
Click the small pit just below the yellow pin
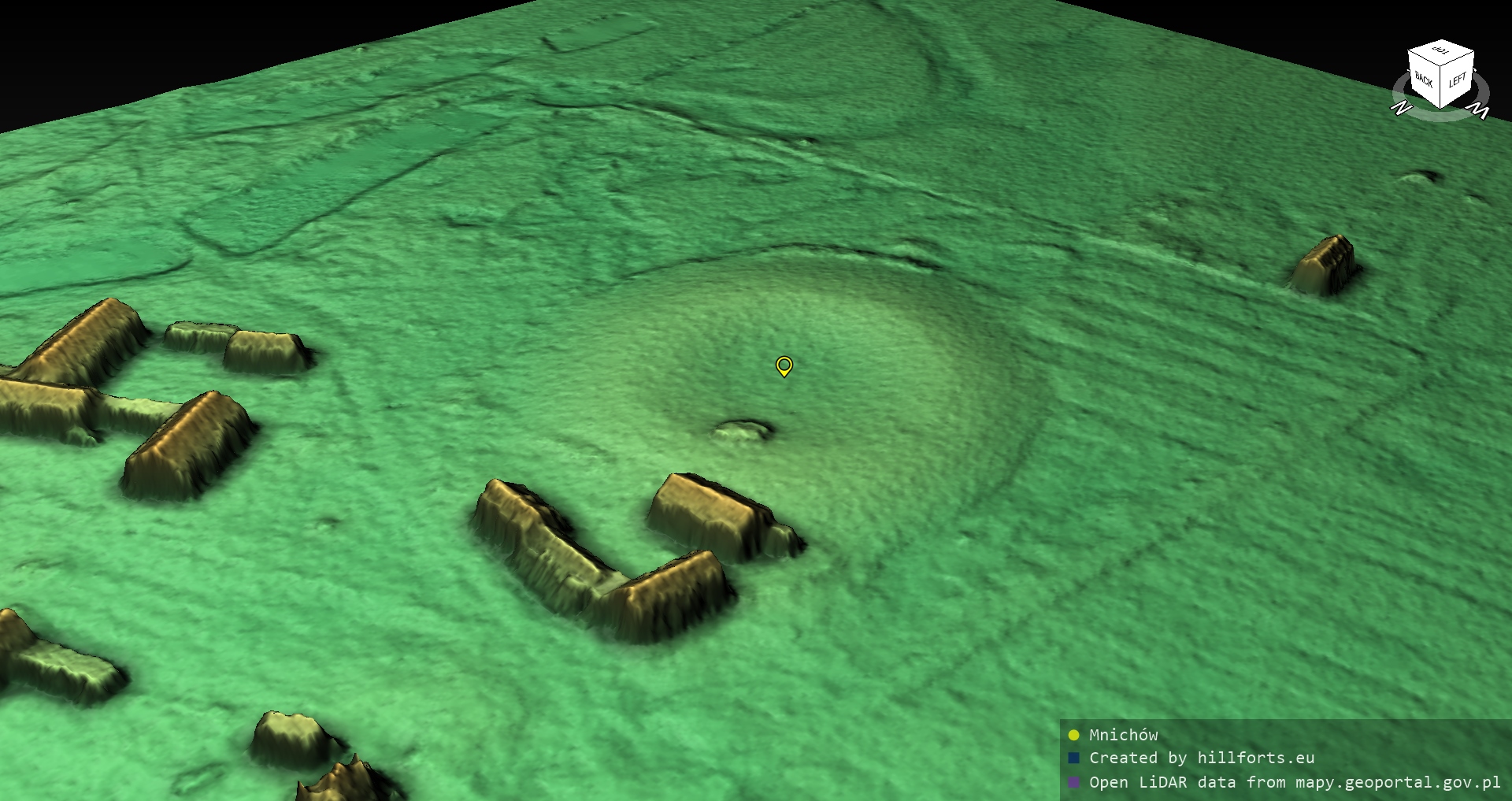743,431
